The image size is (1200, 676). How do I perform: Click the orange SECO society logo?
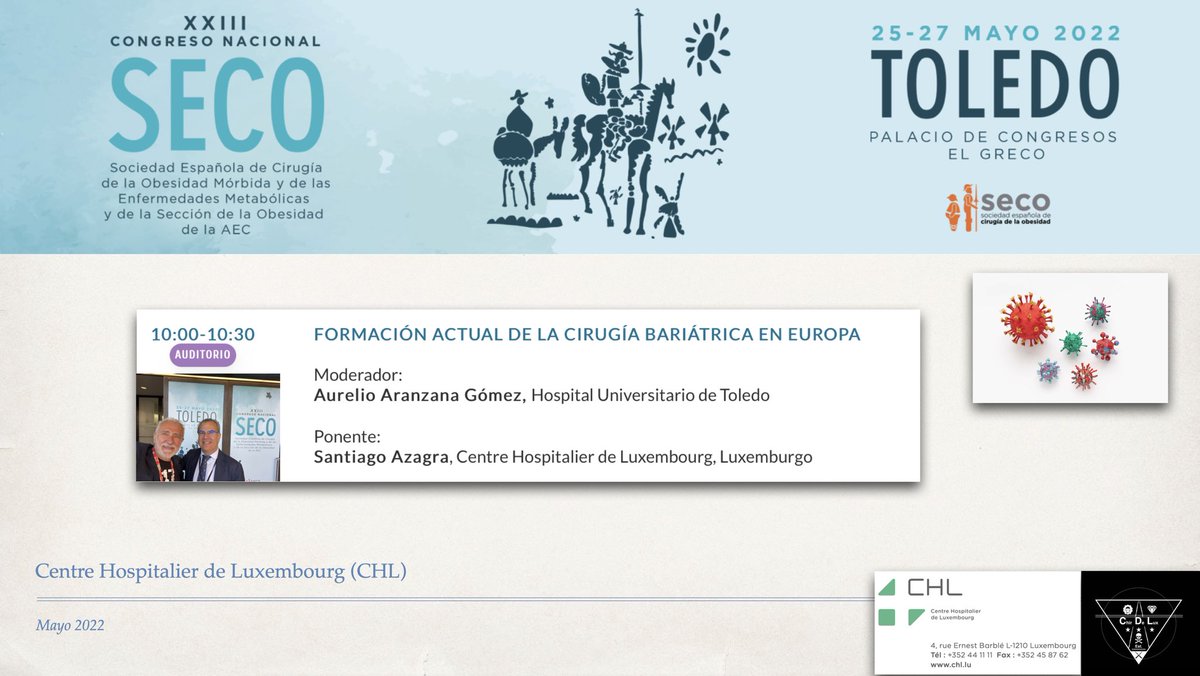click(998, 208)
